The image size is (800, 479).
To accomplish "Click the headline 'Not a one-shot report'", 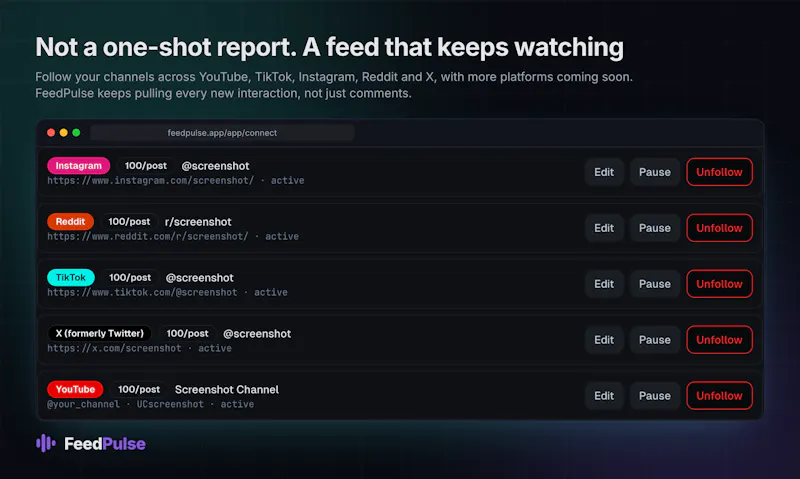I will pyautogui.click(x=166, y=47).
